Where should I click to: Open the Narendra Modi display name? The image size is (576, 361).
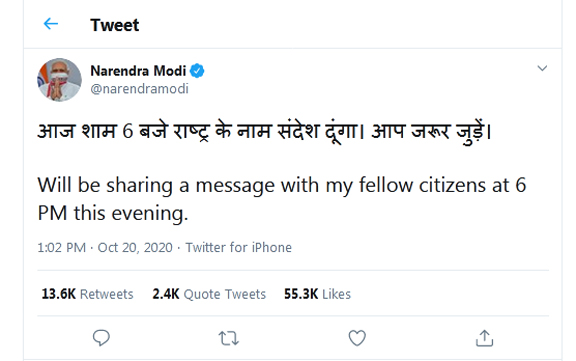138,71
